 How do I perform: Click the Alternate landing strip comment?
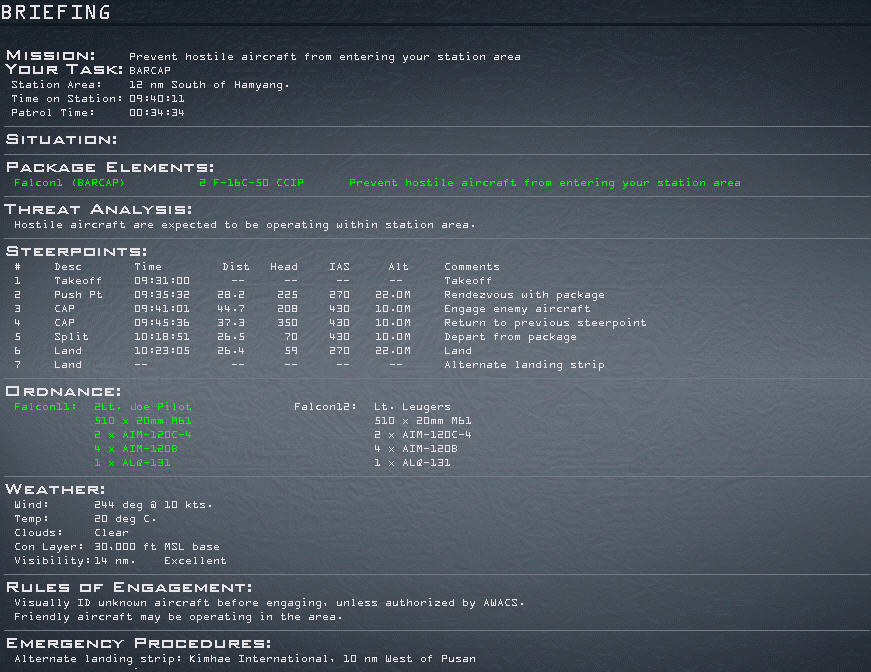click(524, 365)
